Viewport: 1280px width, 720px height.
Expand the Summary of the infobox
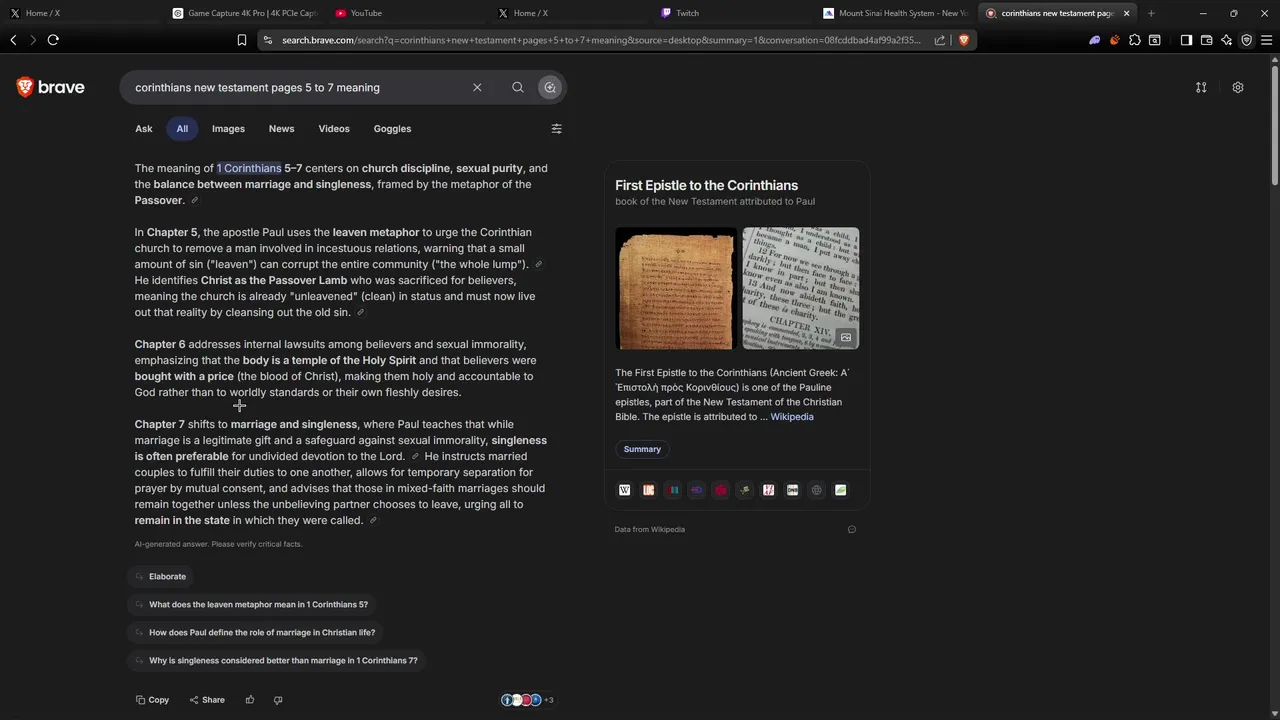click(642, 449)
